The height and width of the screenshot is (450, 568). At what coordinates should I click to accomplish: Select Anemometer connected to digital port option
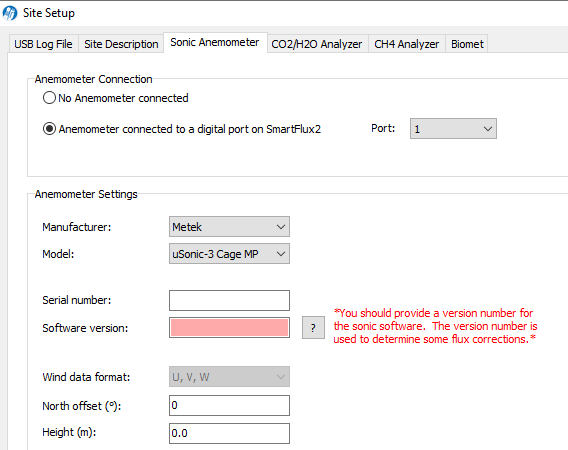(x=49, y=129)
